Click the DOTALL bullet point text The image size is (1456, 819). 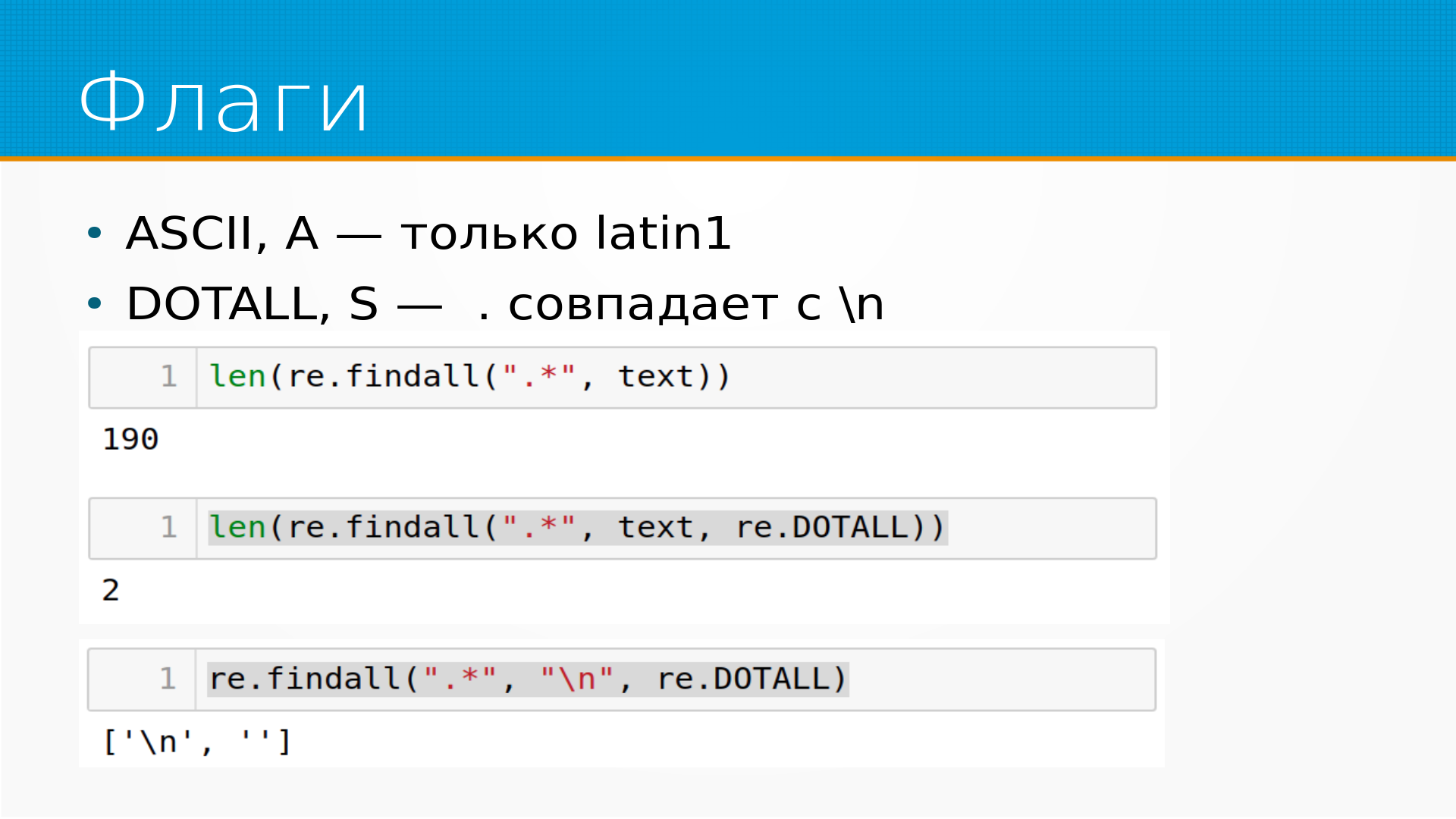504,304
